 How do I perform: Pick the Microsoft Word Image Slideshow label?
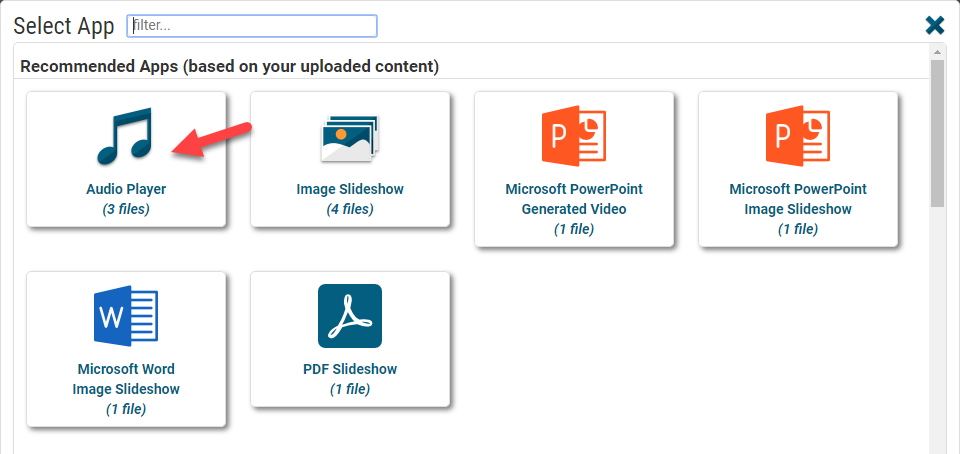(x=126, y=379)
